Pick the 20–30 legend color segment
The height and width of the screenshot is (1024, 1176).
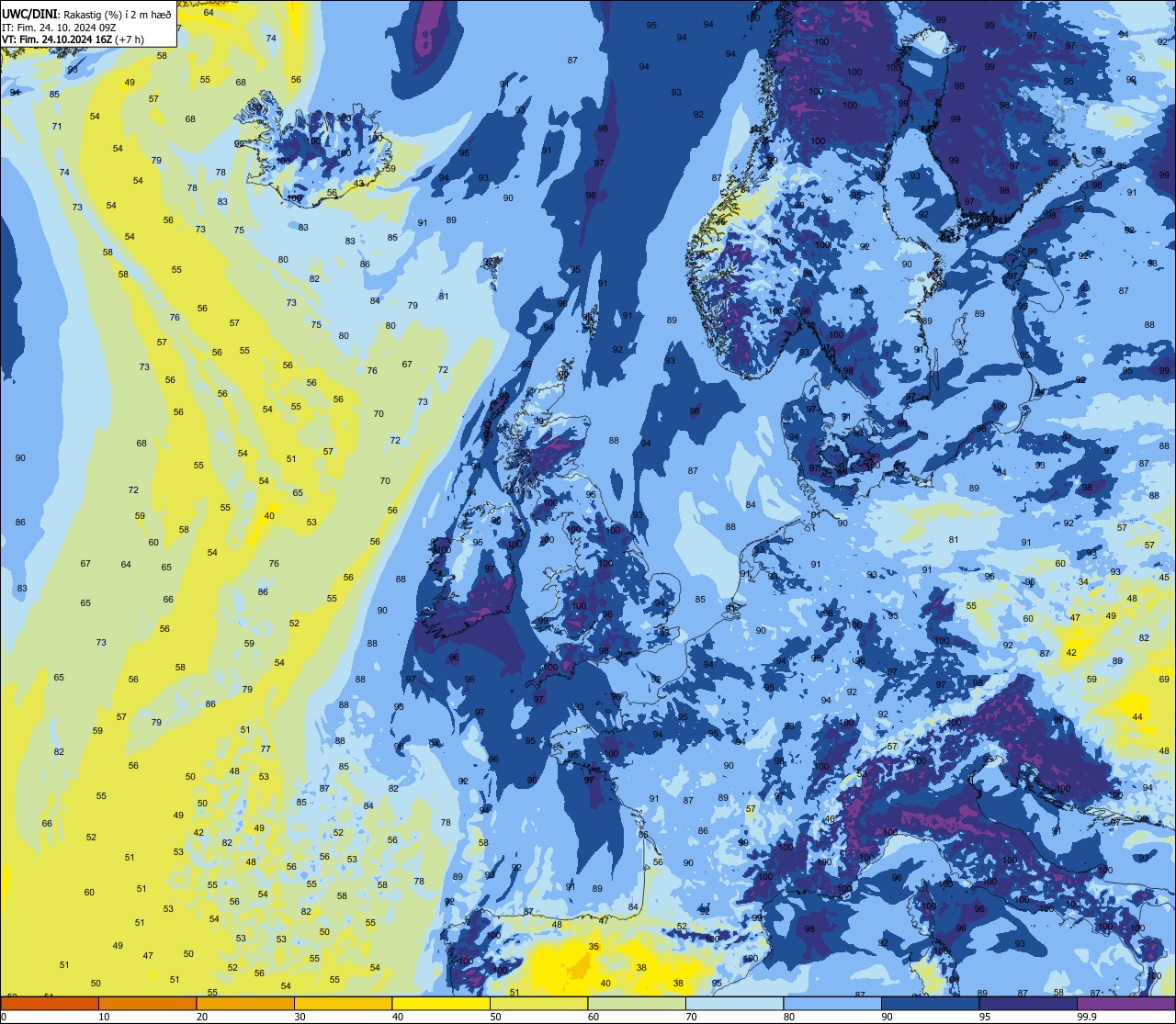click(x=245, y=1004)
